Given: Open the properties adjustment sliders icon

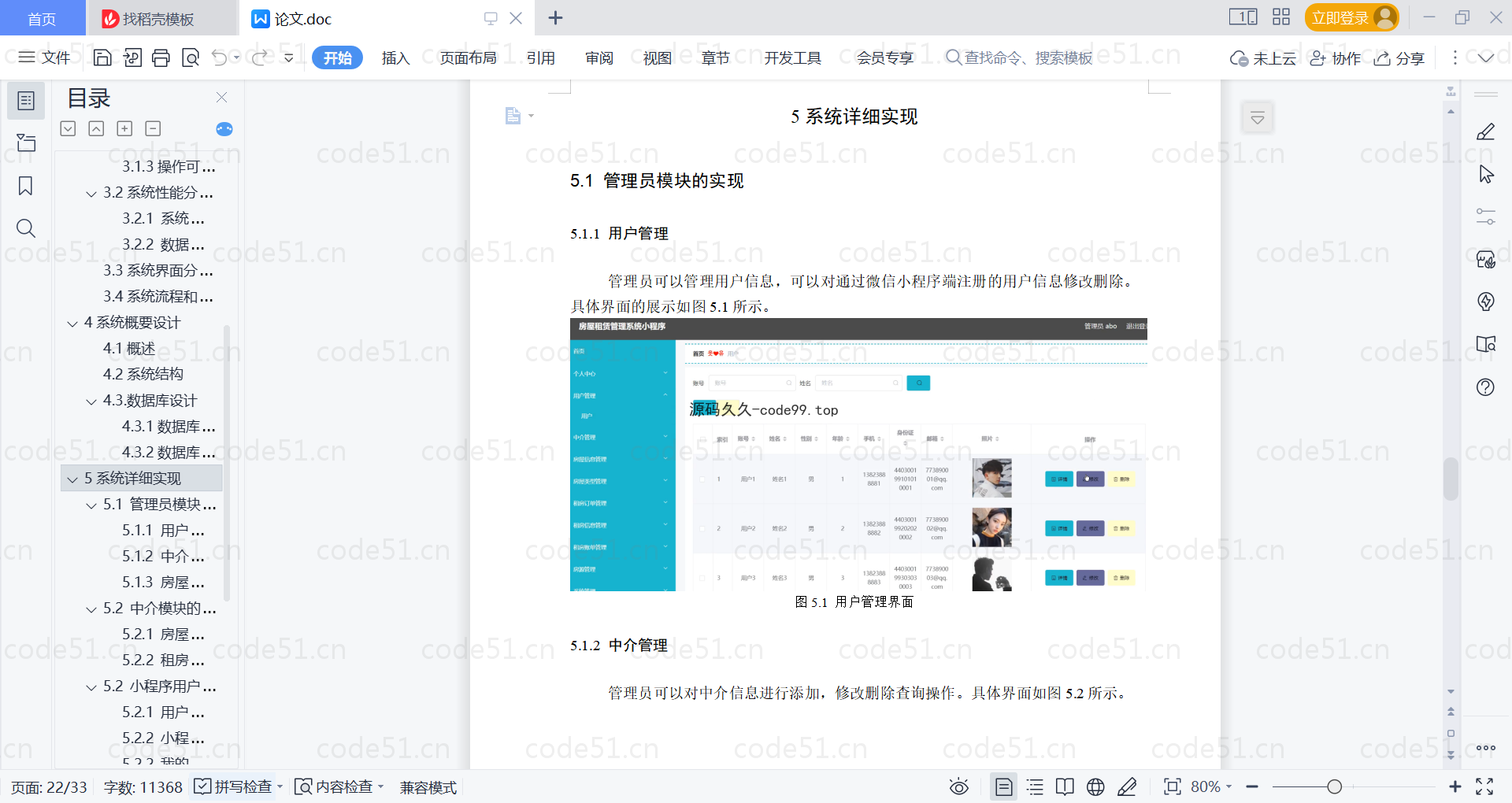Looking at the screenshot, I should tap(1486, 216).
